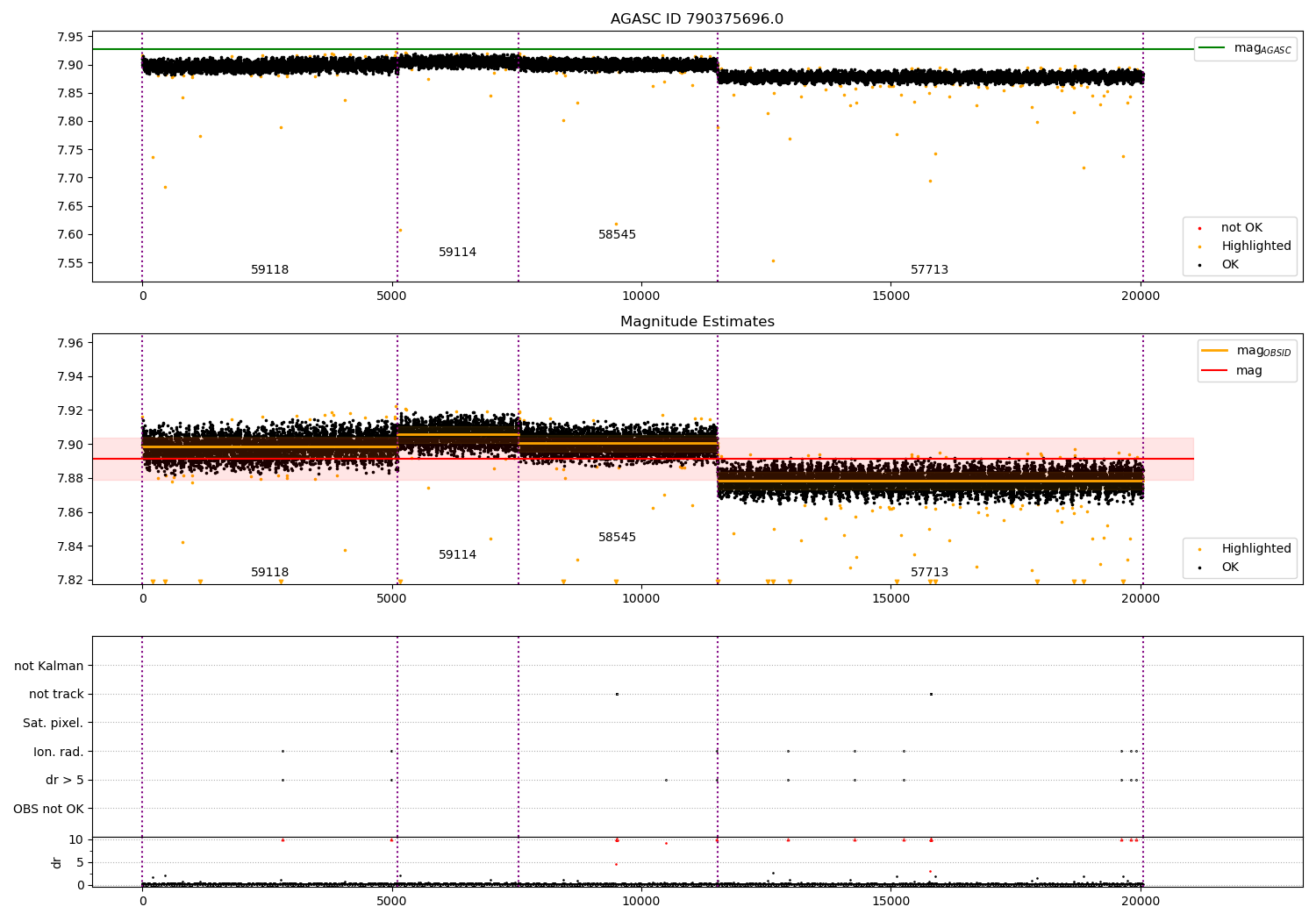Click OBSID label 59114 in the top plot
1316x921 pixels.
click(458, 253)
